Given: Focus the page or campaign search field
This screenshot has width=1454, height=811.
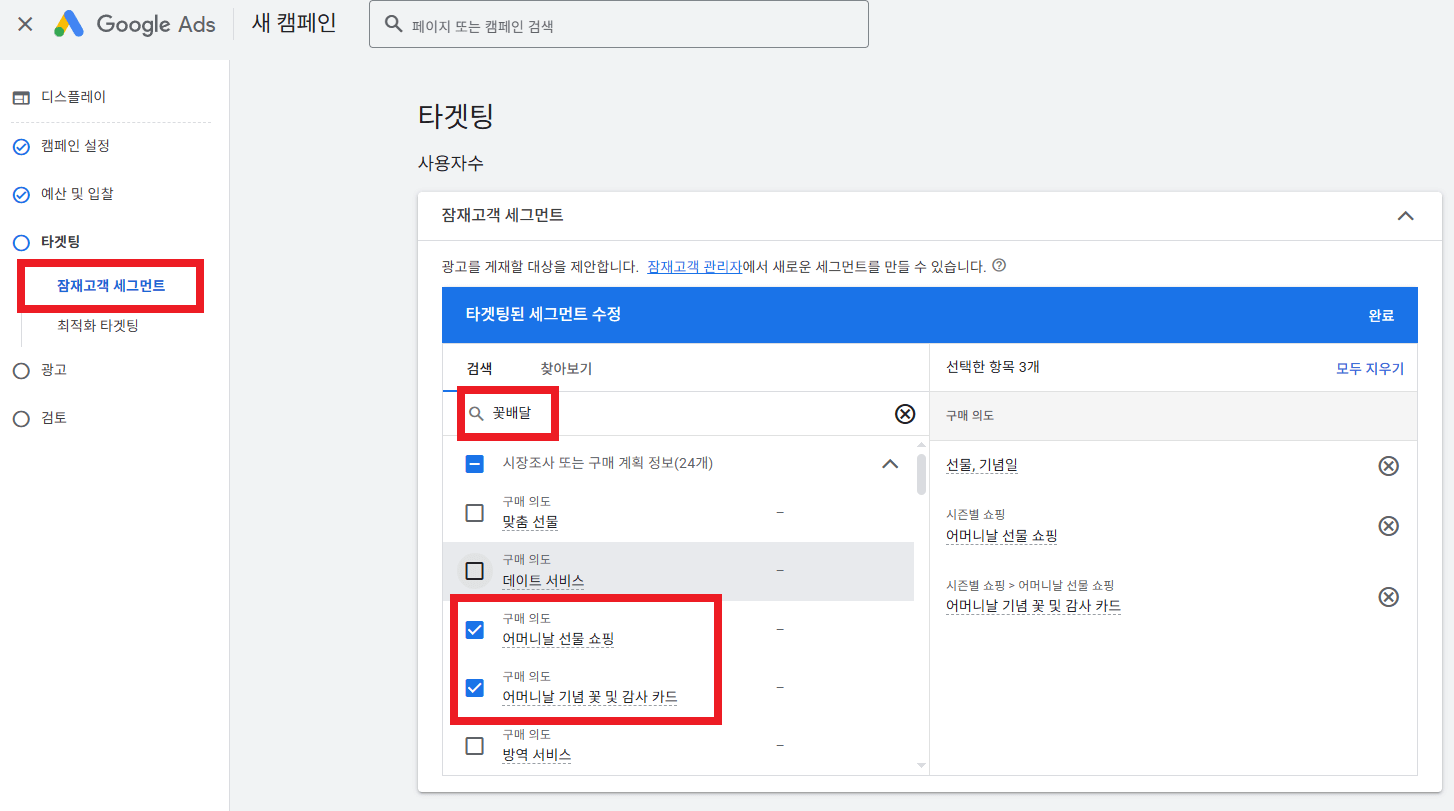Looking at the screenshot, I should [618, 24].
